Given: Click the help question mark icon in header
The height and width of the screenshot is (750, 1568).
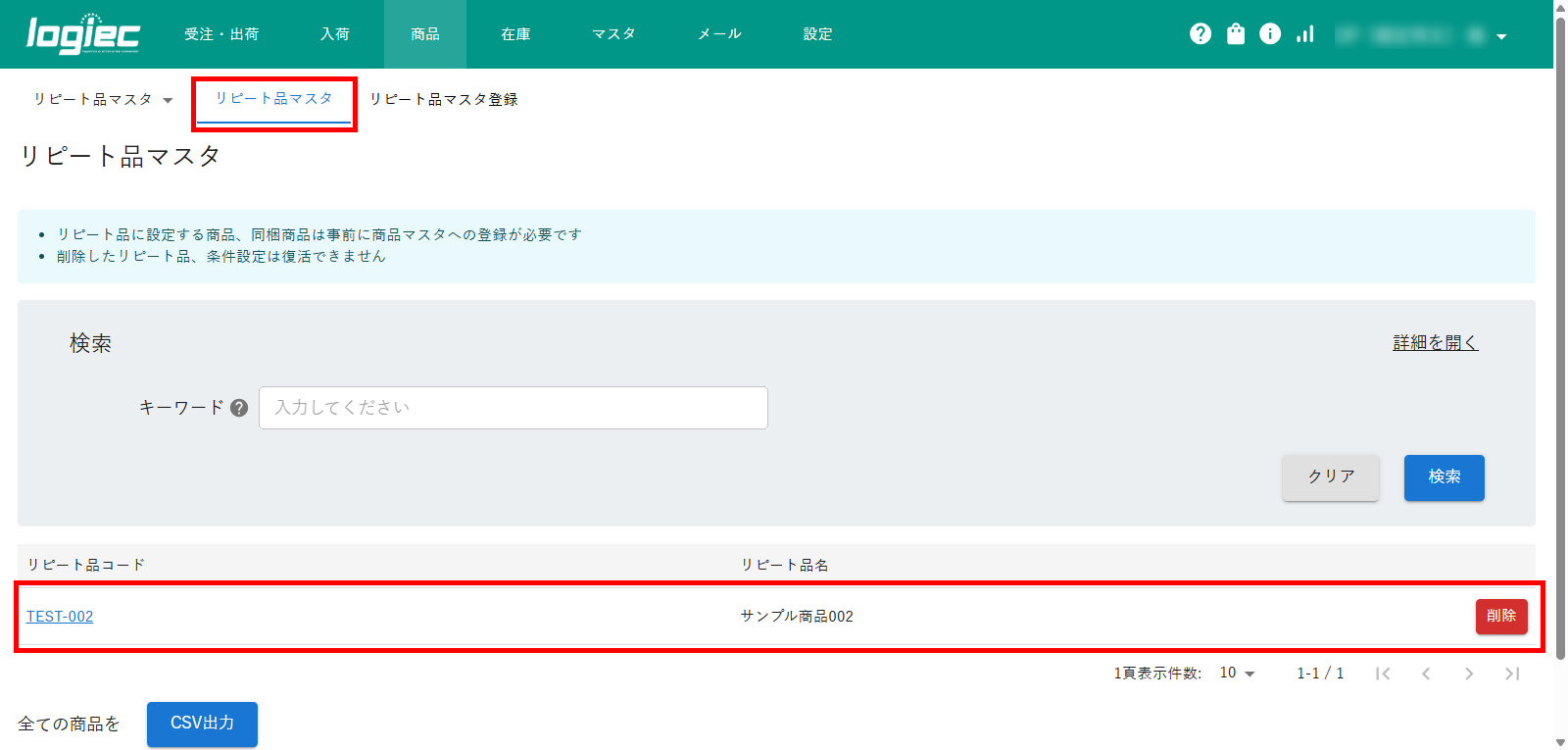Looking at the screenshot, I should 1200,34.
